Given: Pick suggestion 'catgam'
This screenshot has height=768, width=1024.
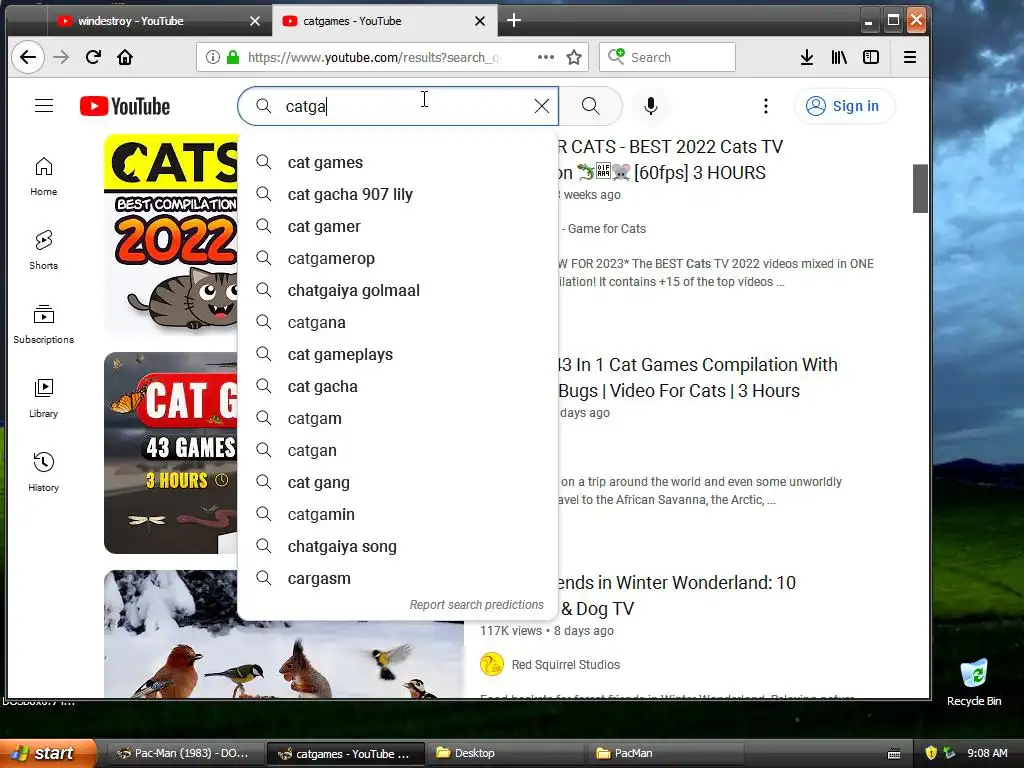Looking at the screenshot, I should click(x=398, y=419).
